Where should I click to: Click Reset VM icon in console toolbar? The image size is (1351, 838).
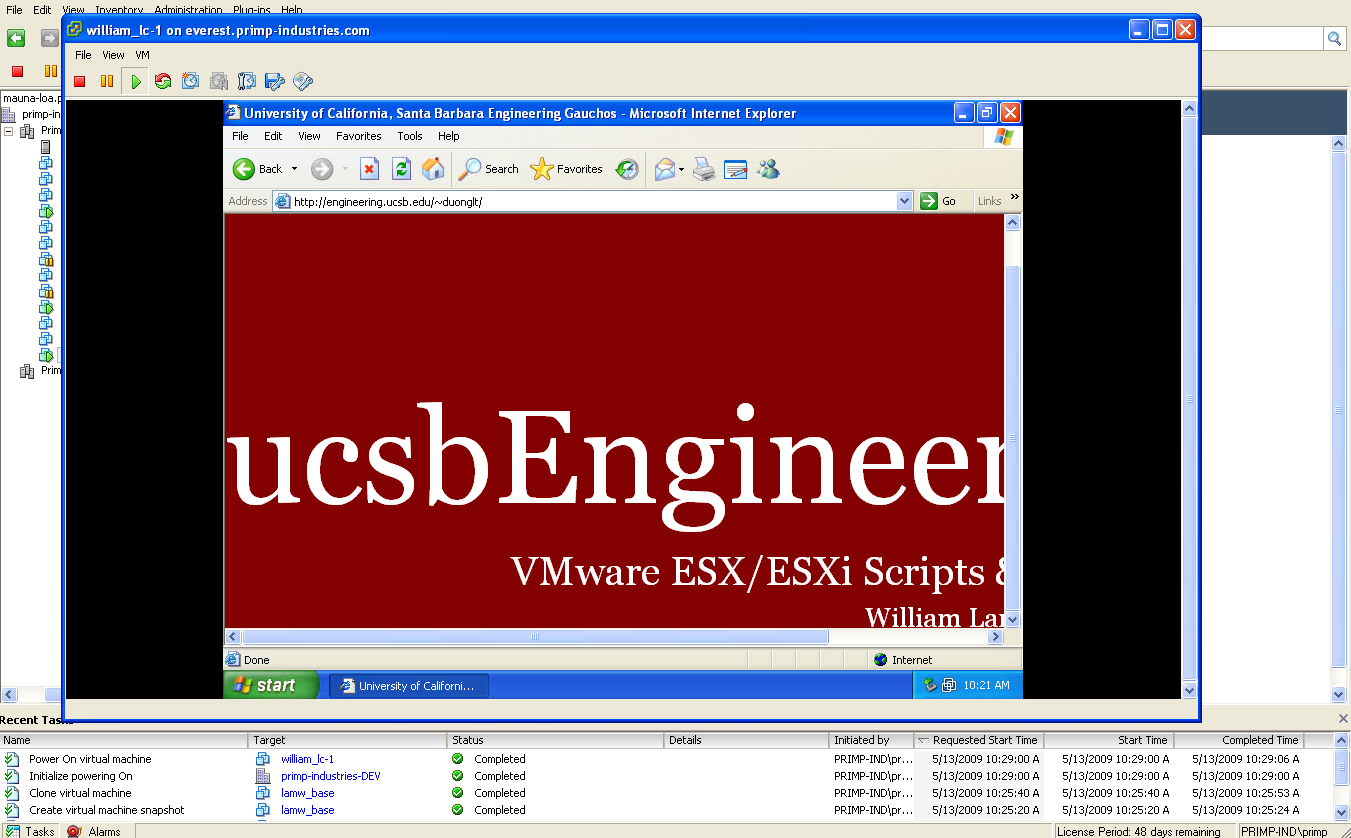(163, 82)
